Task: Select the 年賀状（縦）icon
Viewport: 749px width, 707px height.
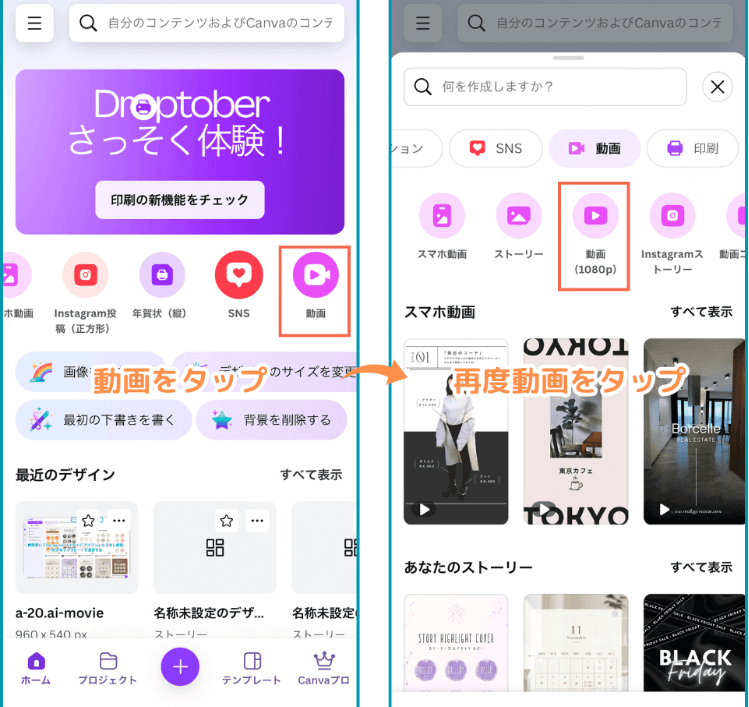Action: pos(162,275)
